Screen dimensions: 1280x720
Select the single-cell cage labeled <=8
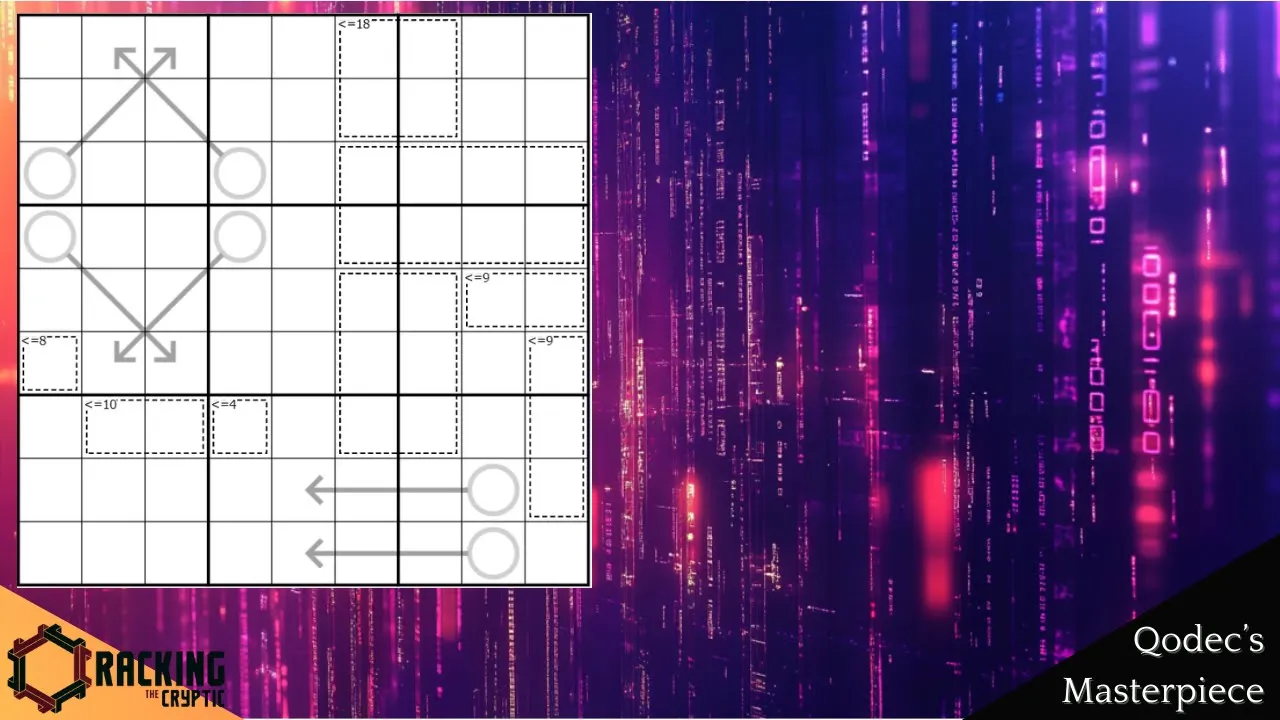pos(50,363)
